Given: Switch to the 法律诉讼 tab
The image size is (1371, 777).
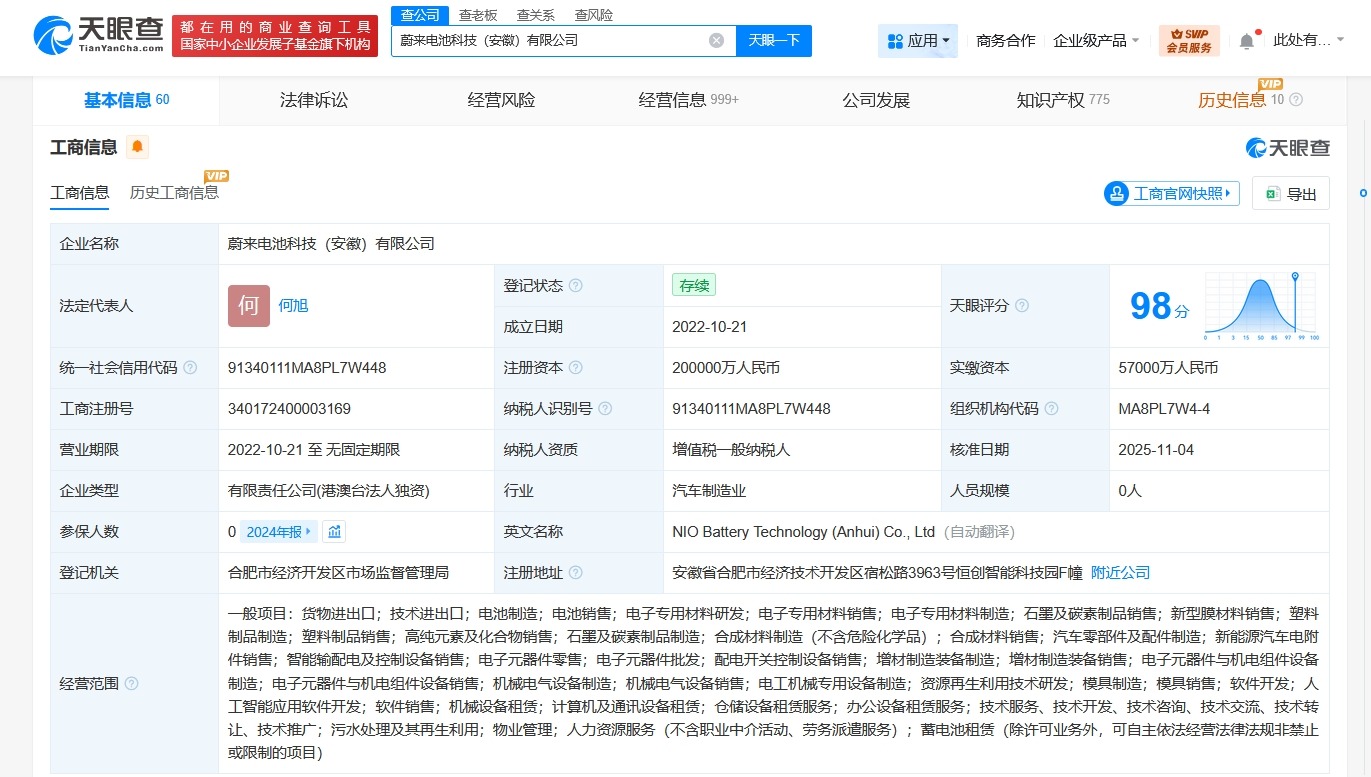Looking at the screenshot, I should point(312,99).
